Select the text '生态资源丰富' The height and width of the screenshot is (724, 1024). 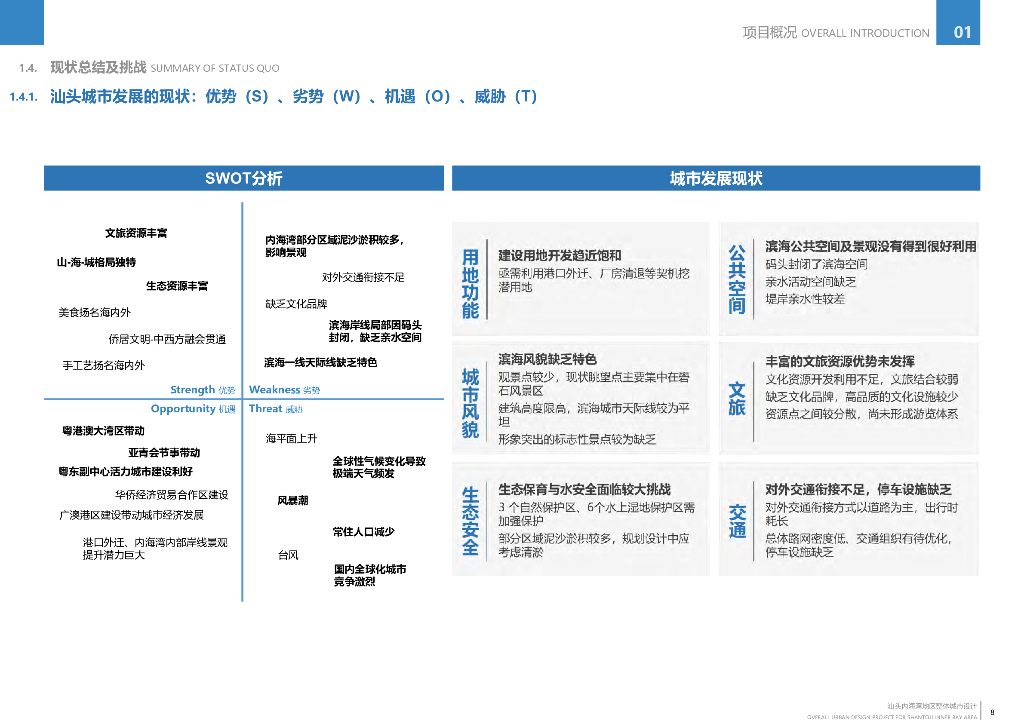177,285
